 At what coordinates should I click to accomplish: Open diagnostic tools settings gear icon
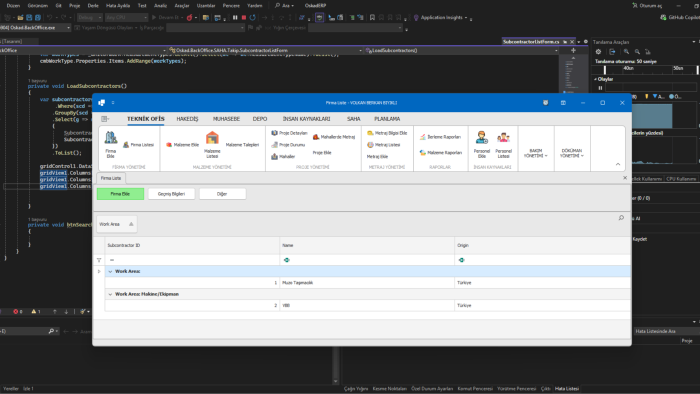click(x=599, y=52)
